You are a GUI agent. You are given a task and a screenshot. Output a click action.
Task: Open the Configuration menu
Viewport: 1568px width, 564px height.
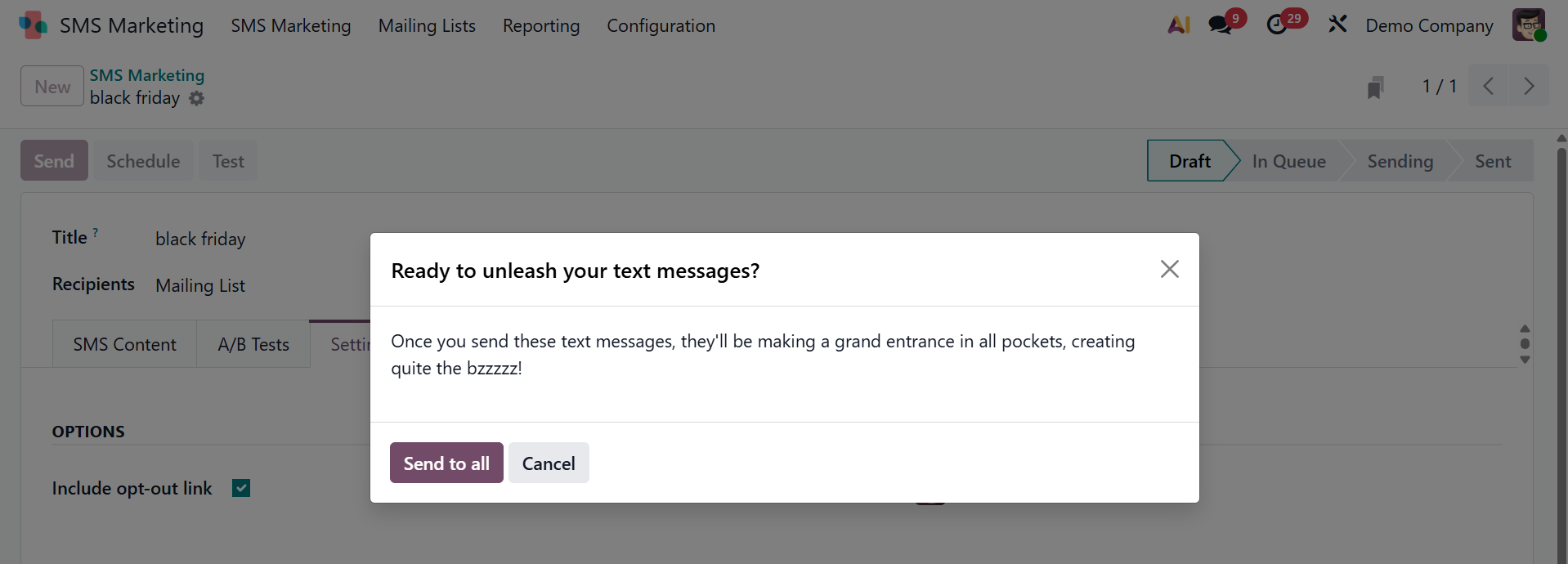[x=661, y=26]
